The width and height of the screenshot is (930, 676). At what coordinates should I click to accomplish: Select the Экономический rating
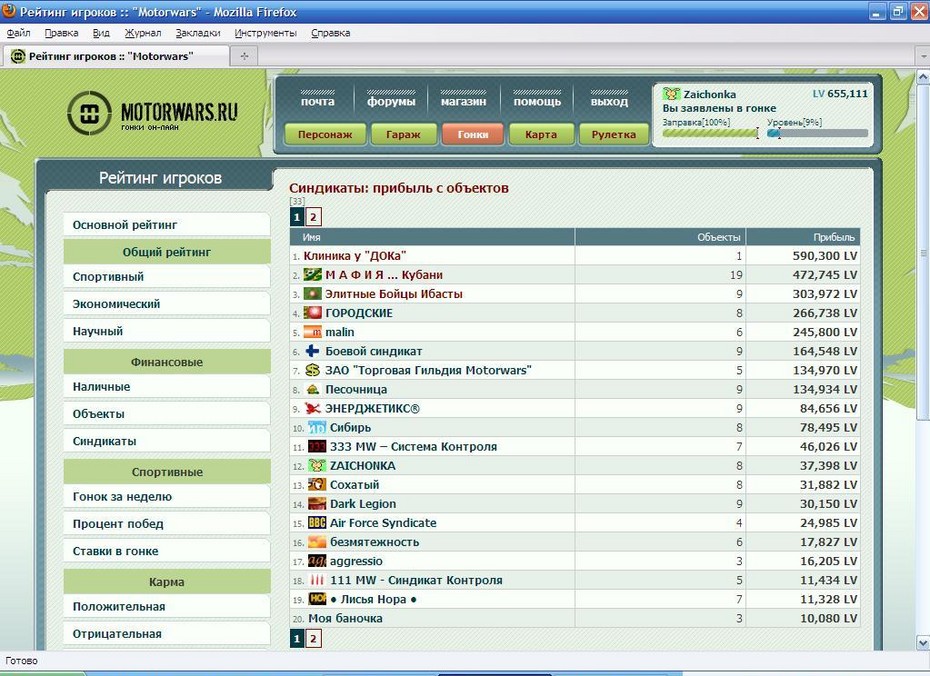(x=167, y=304)
